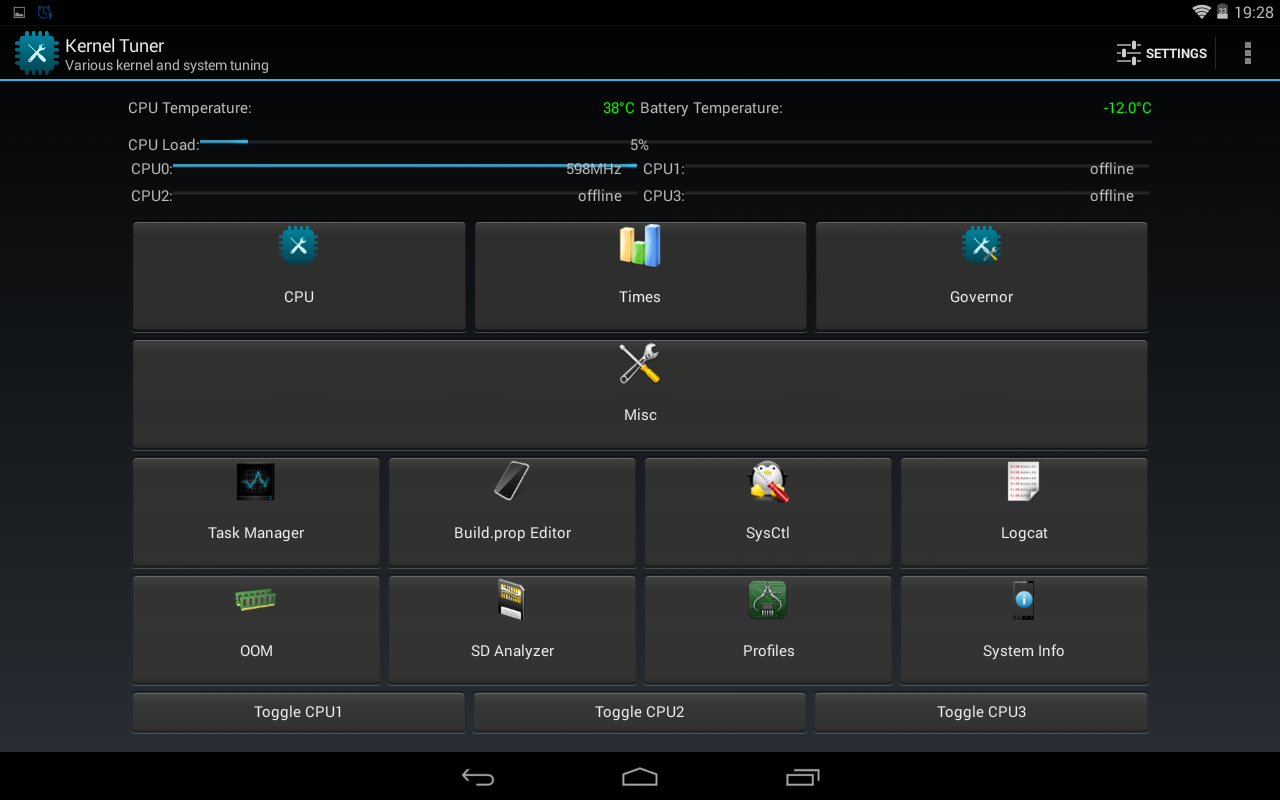
Task: Launch the Task Manager tile
Action: coord(256,512)
